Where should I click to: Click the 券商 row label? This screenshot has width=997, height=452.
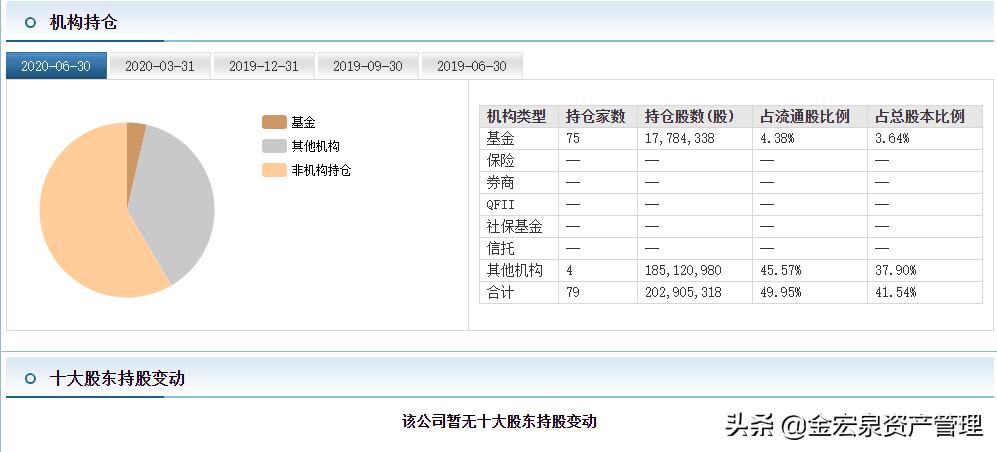point(500,183)
